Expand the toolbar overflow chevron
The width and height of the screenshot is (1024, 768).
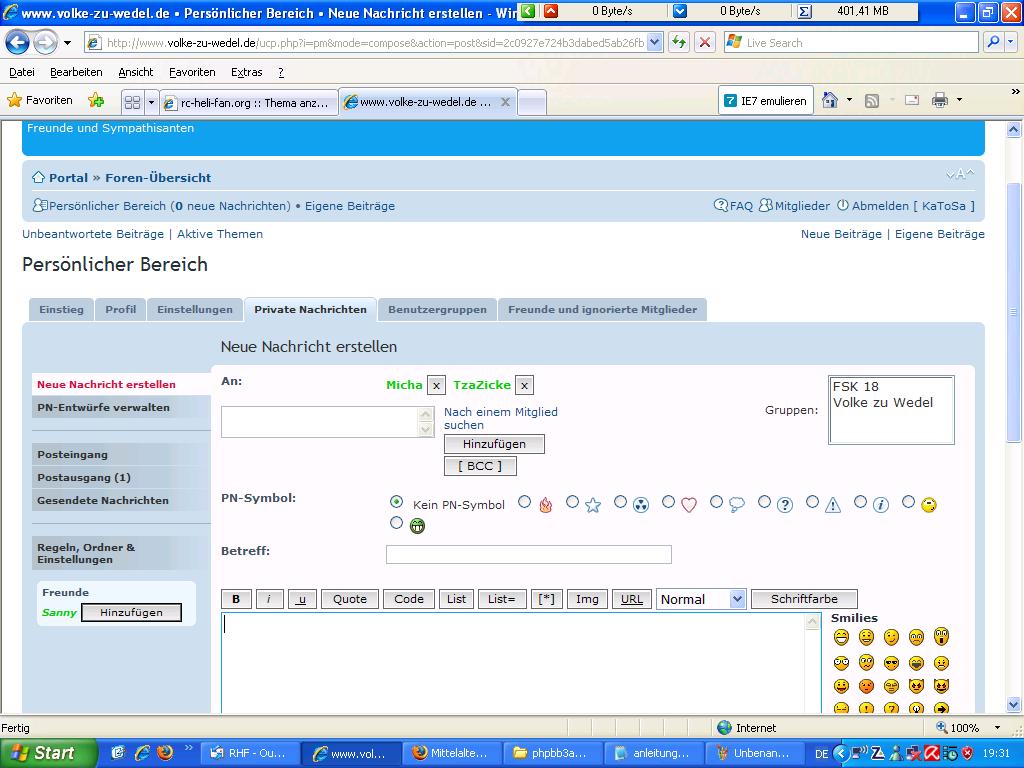[x=1016, y=92]
